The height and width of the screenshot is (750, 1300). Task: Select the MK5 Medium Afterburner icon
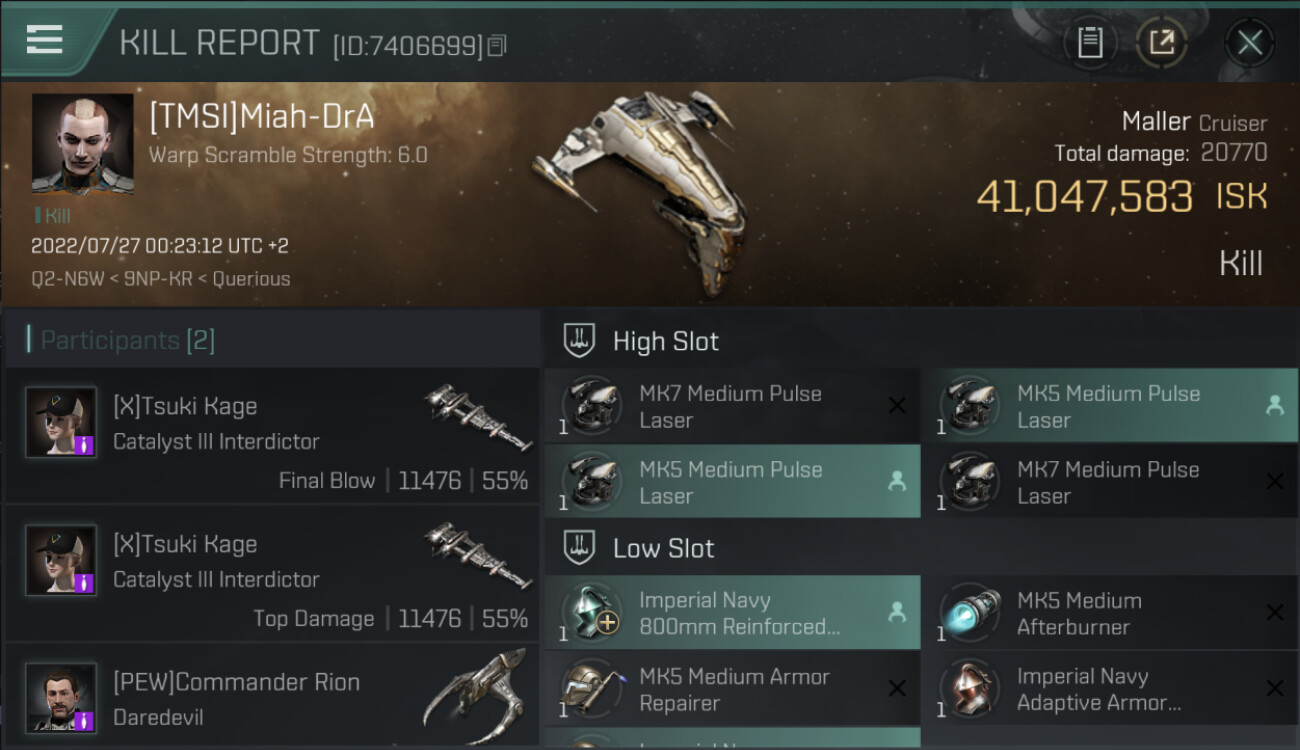[970, 613]
